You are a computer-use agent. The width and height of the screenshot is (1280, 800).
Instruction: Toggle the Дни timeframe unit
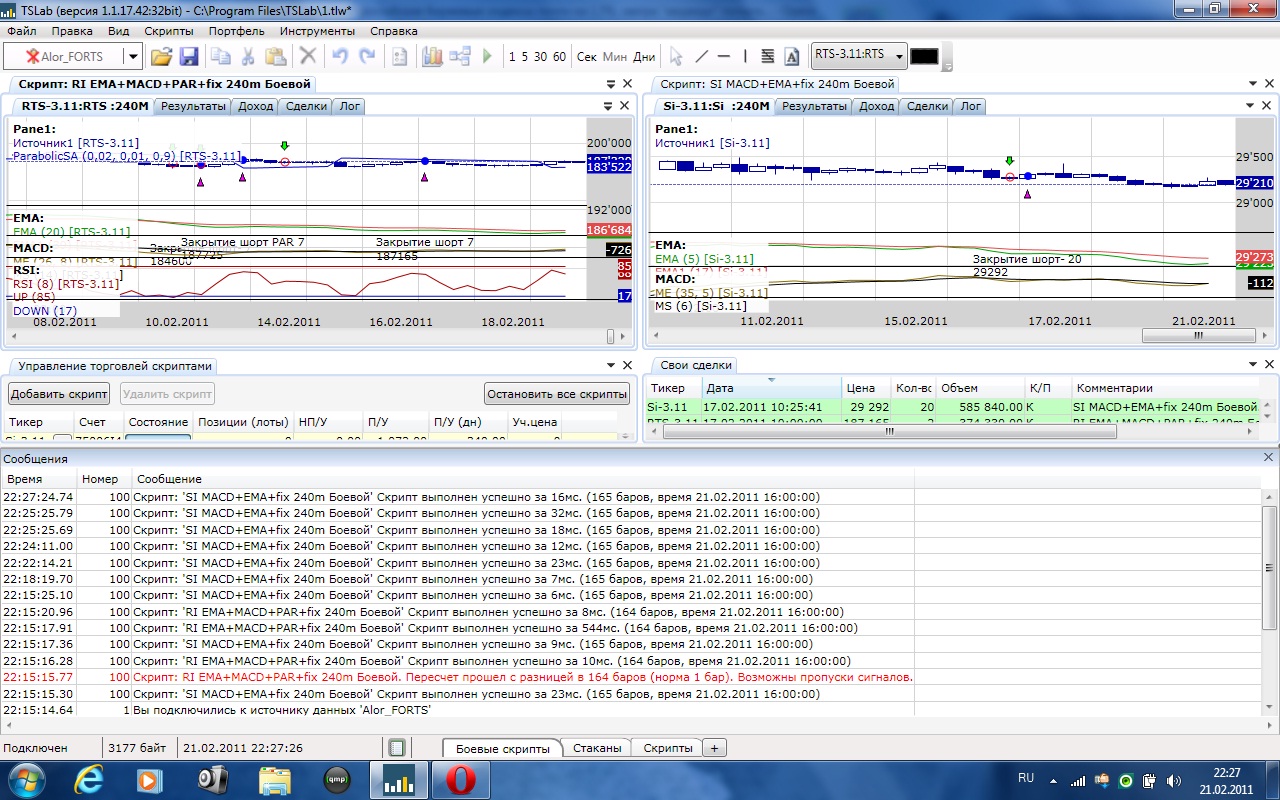(645, 57)
